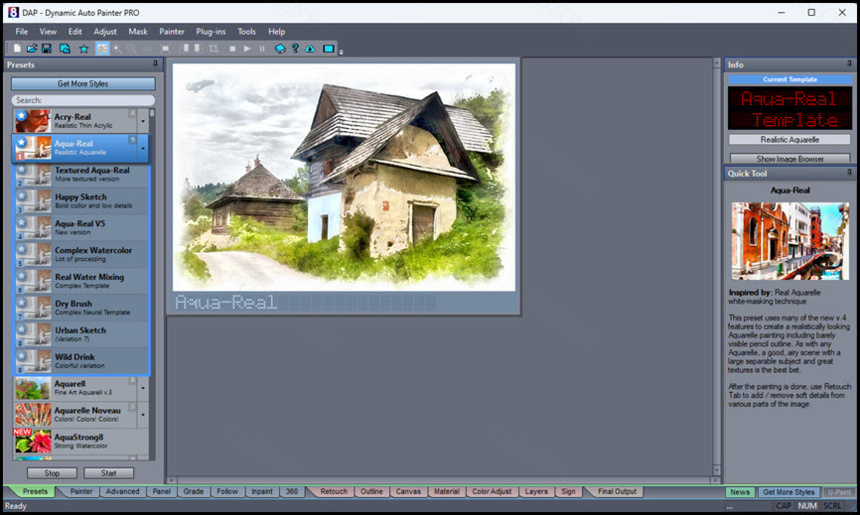The width and height of the screenshot is (860, 515).
Task: Open the Painter menu
Action: (172, 32)
